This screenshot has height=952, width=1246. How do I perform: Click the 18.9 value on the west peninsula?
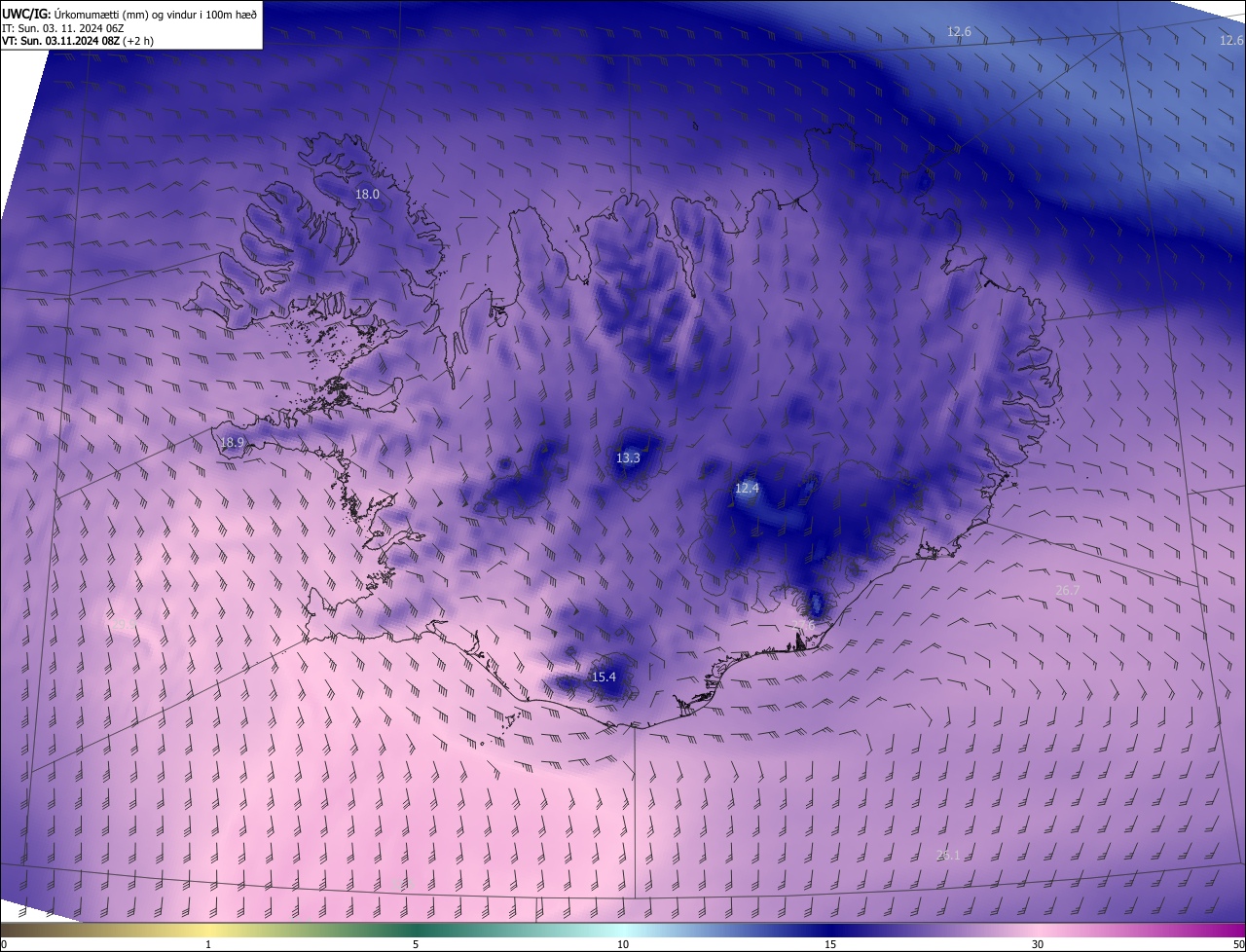tap(232, 442)
